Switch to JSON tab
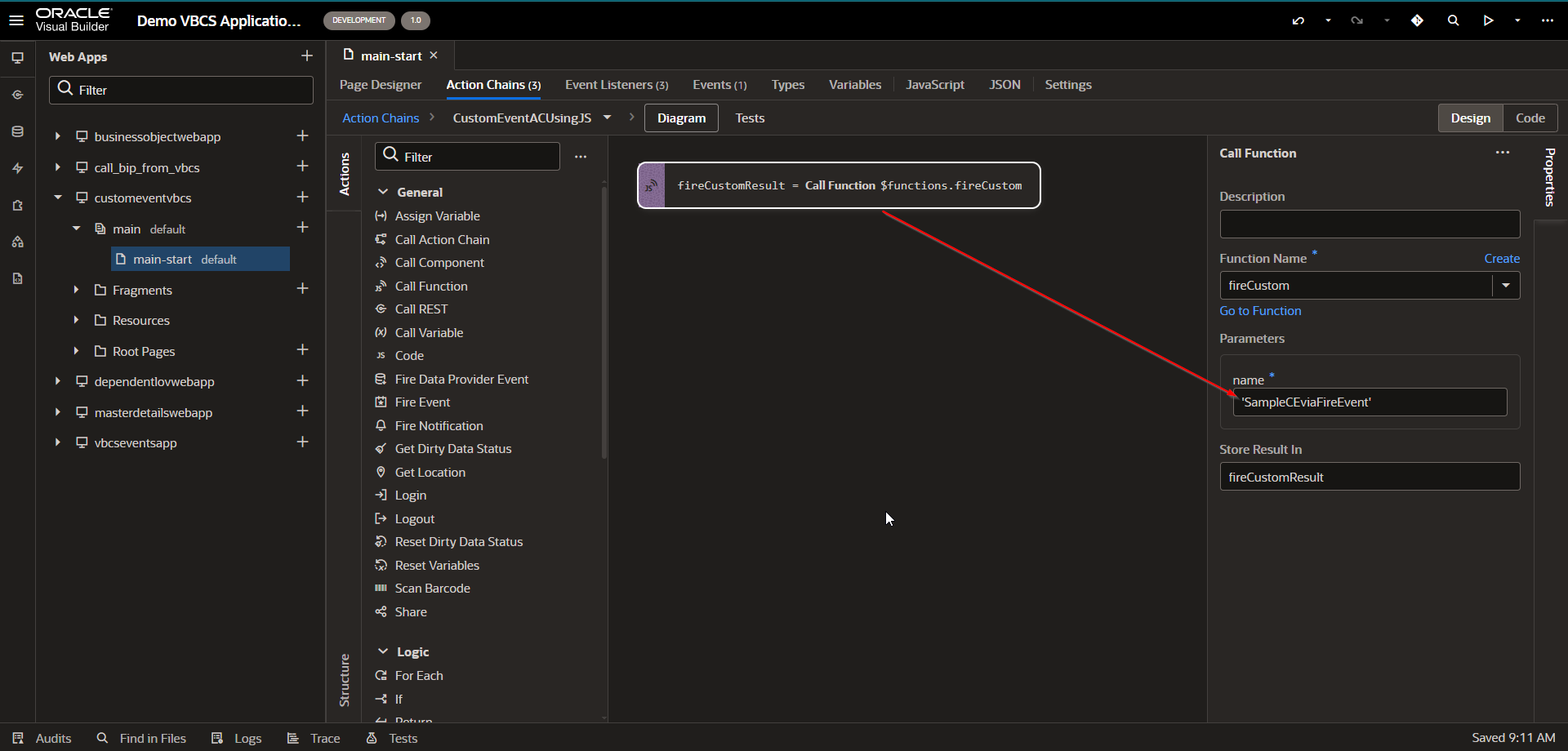This screenshot has height=751, width=1568. click(x=1004, y=85)
